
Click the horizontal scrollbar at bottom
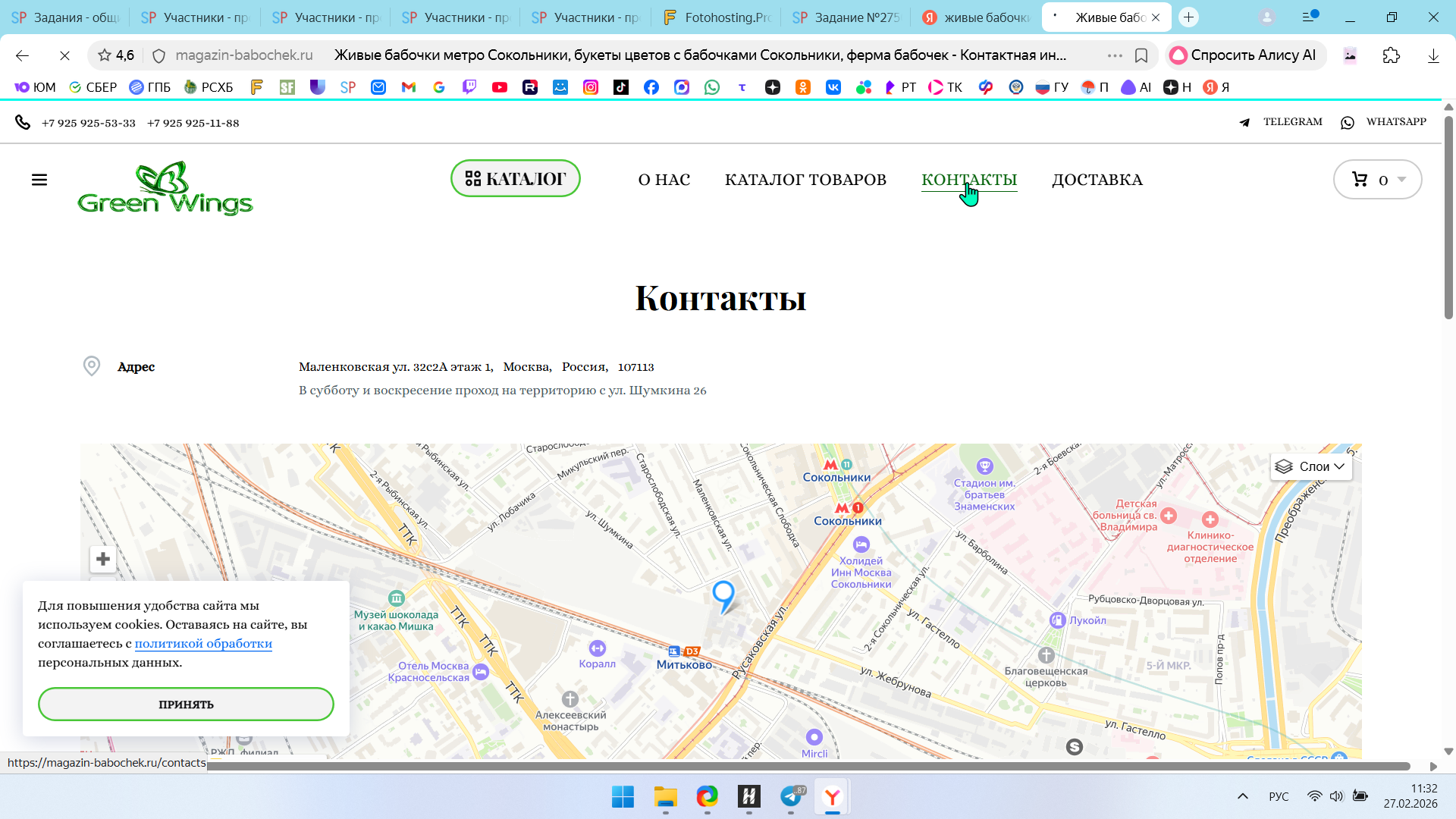(x=808, y=767)
